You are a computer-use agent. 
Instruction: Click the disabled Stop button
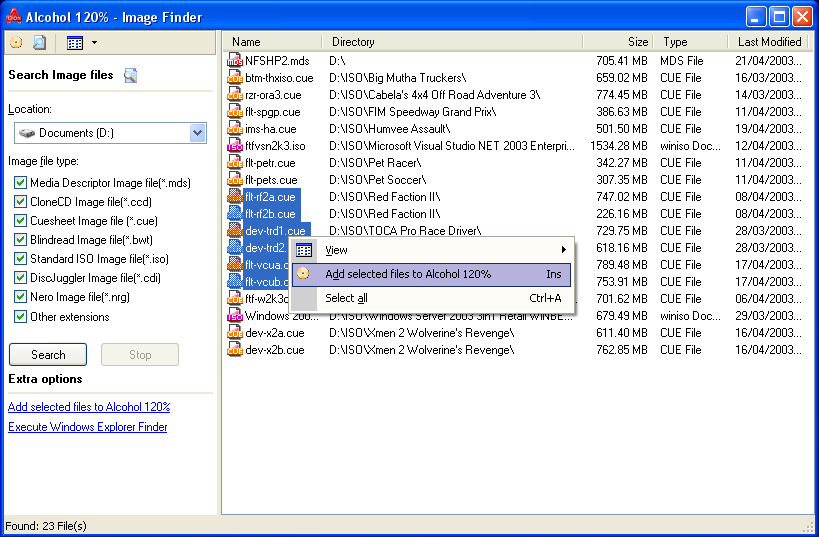point(140,355)
